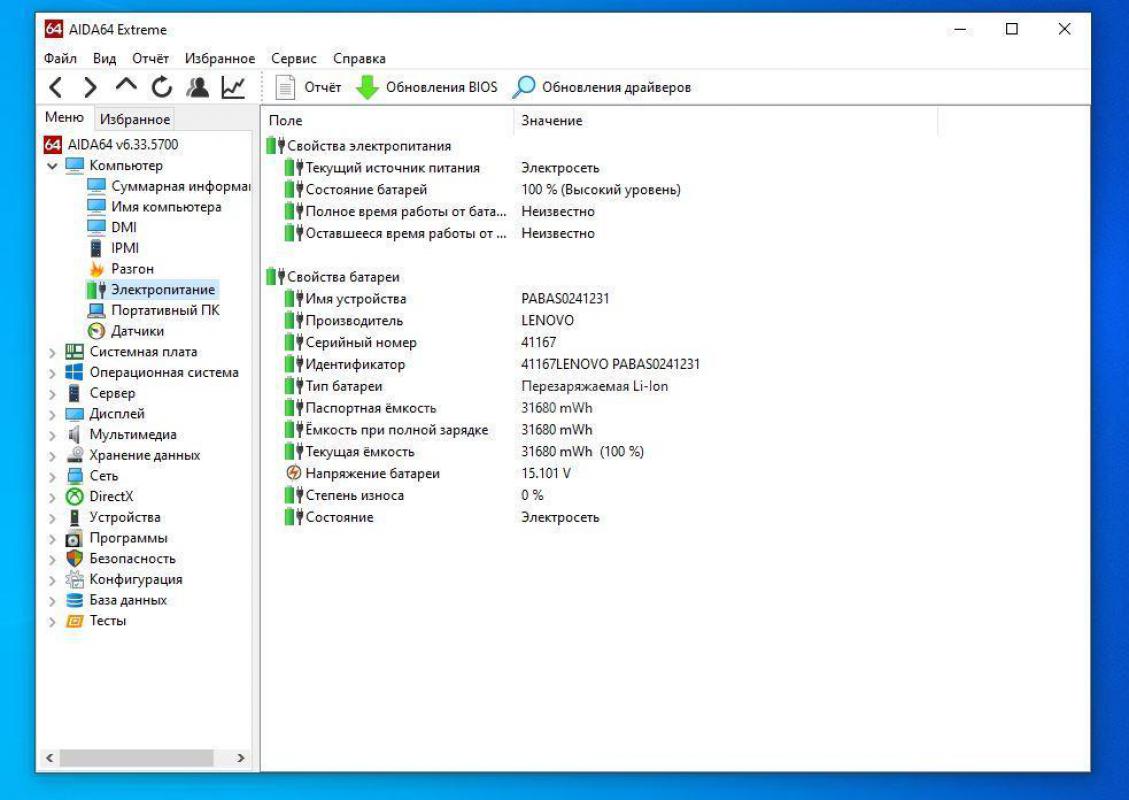Click the Forward navigation arrow
The image size is (1129, 800).
[x=90, y=88]
